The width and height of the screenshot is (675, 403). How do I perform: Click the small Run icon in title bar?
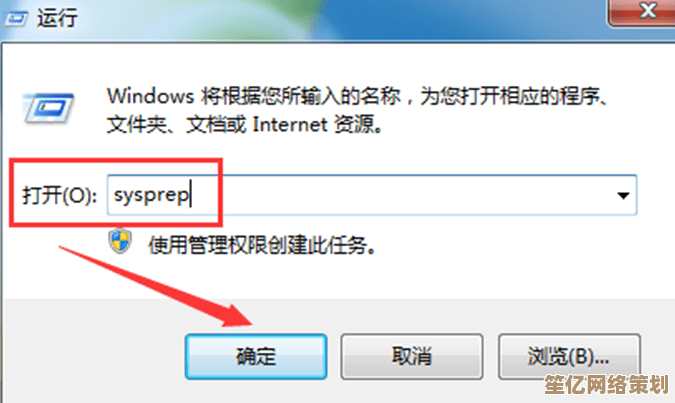click(16, 19)
